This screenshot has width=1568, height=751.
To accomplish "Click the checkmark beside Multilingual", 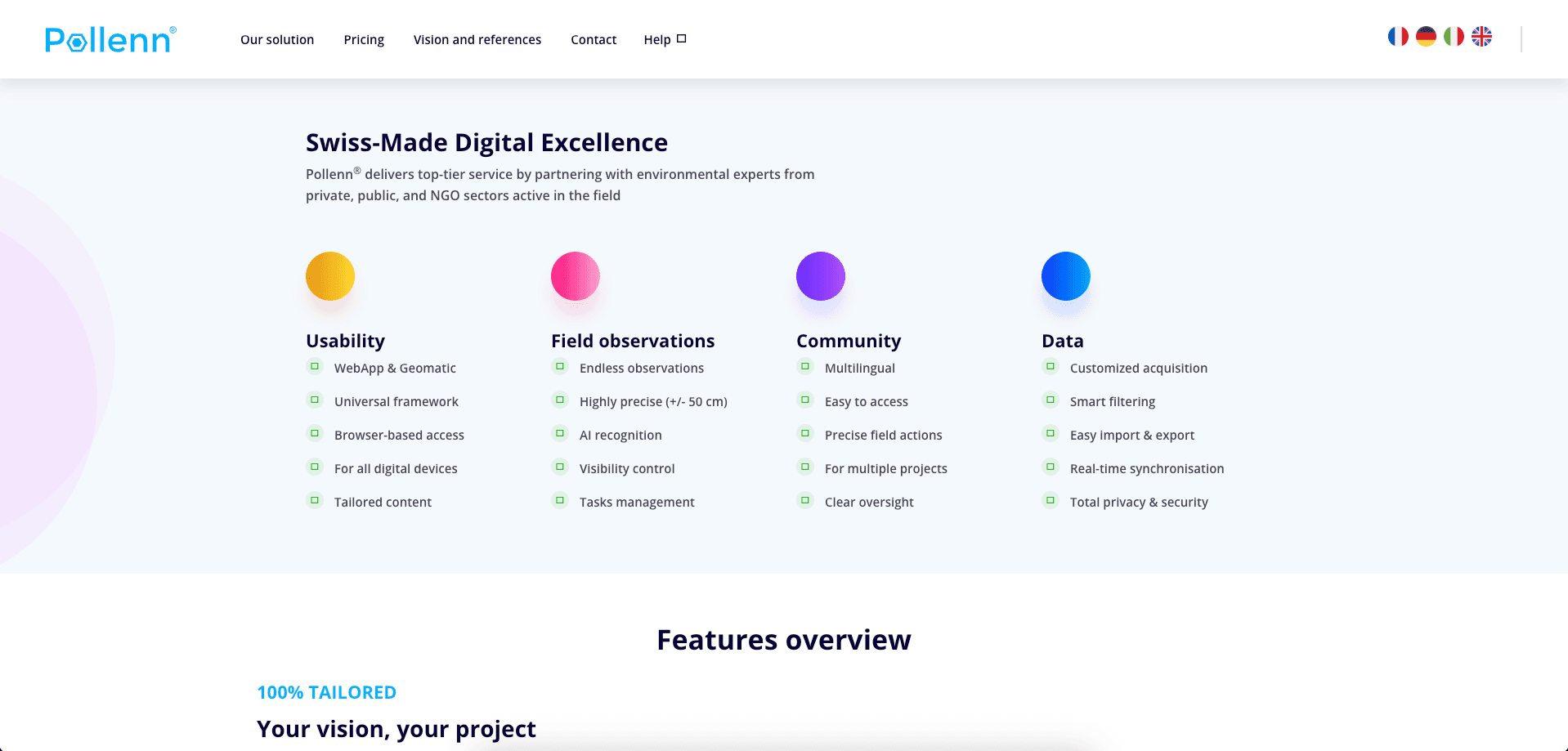I will pos(805,367).
